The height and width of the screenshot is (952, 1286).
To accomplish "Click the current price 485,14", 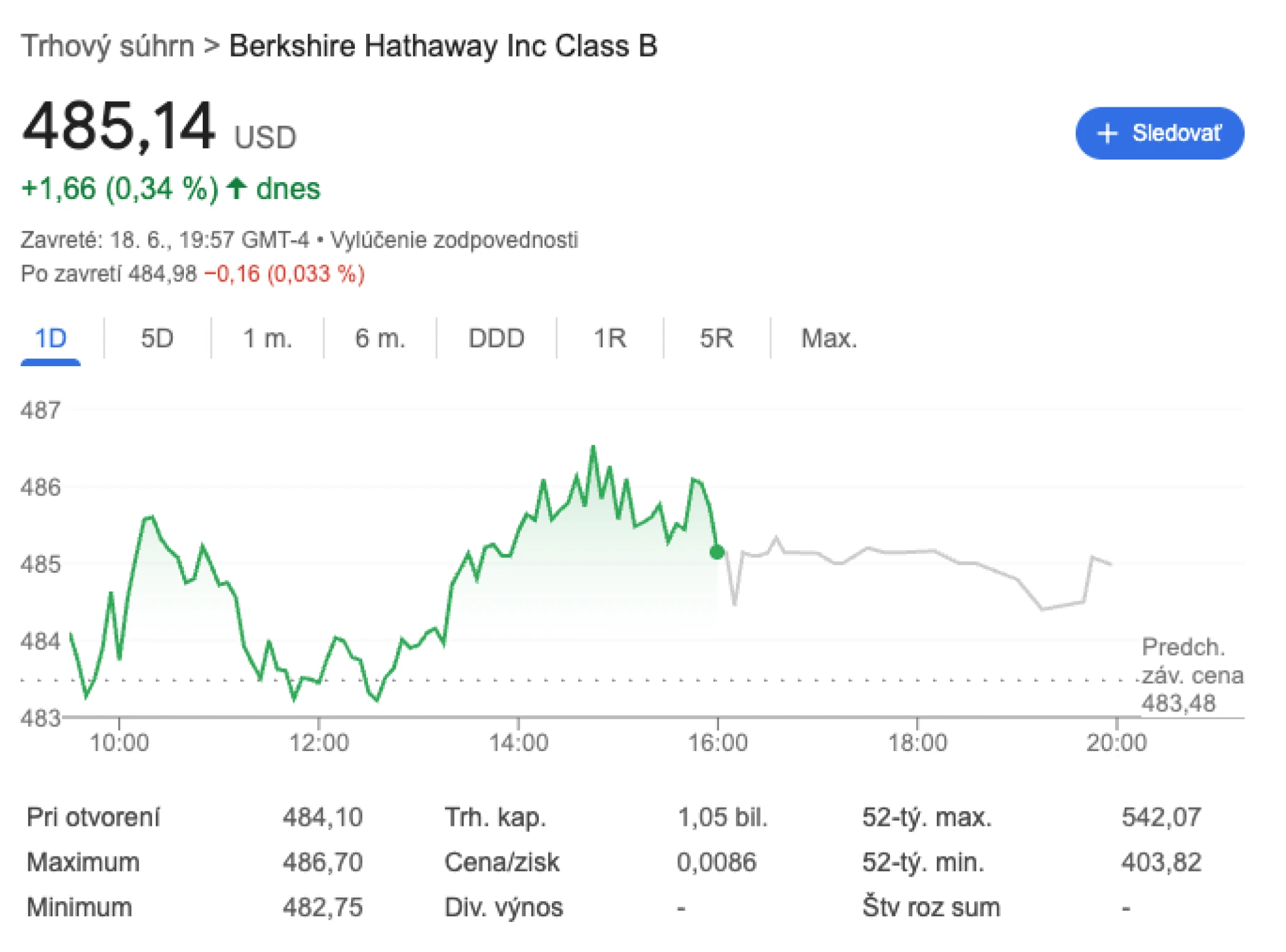I will point(119,127).
